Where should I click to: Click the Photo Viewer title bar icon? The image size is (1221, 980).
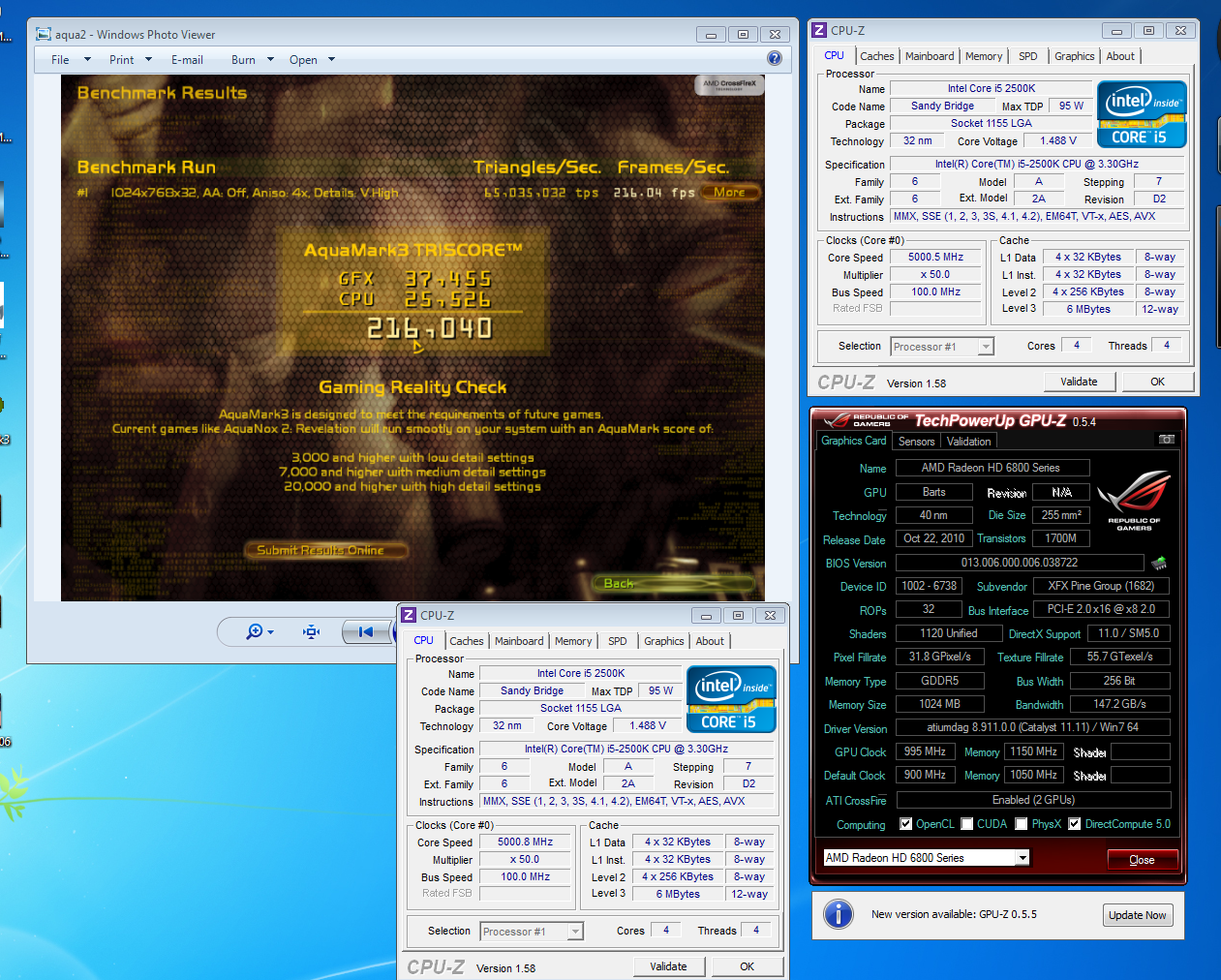pyautogui.click(x=44, y=34)
